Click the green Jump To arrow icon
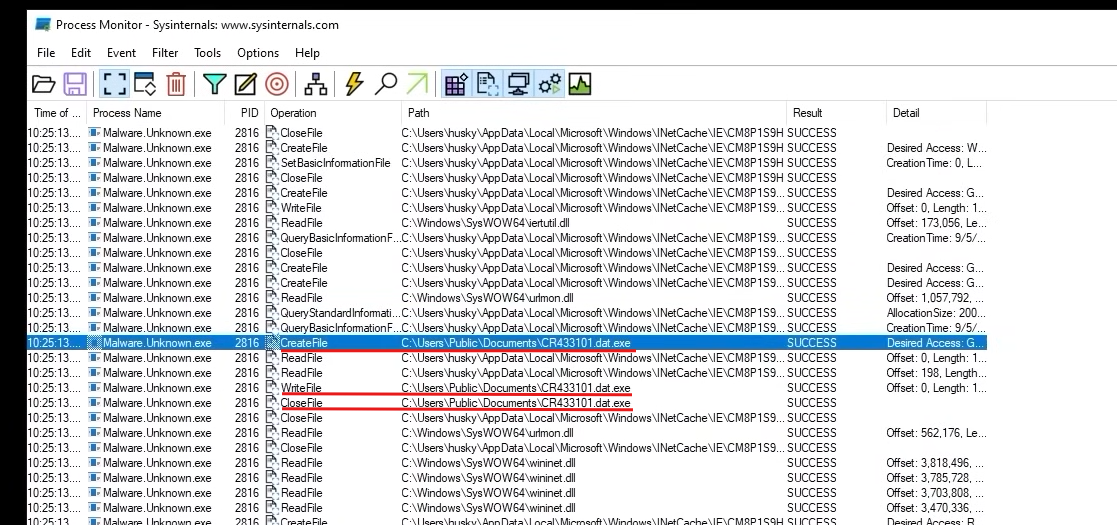 point(417,84)
